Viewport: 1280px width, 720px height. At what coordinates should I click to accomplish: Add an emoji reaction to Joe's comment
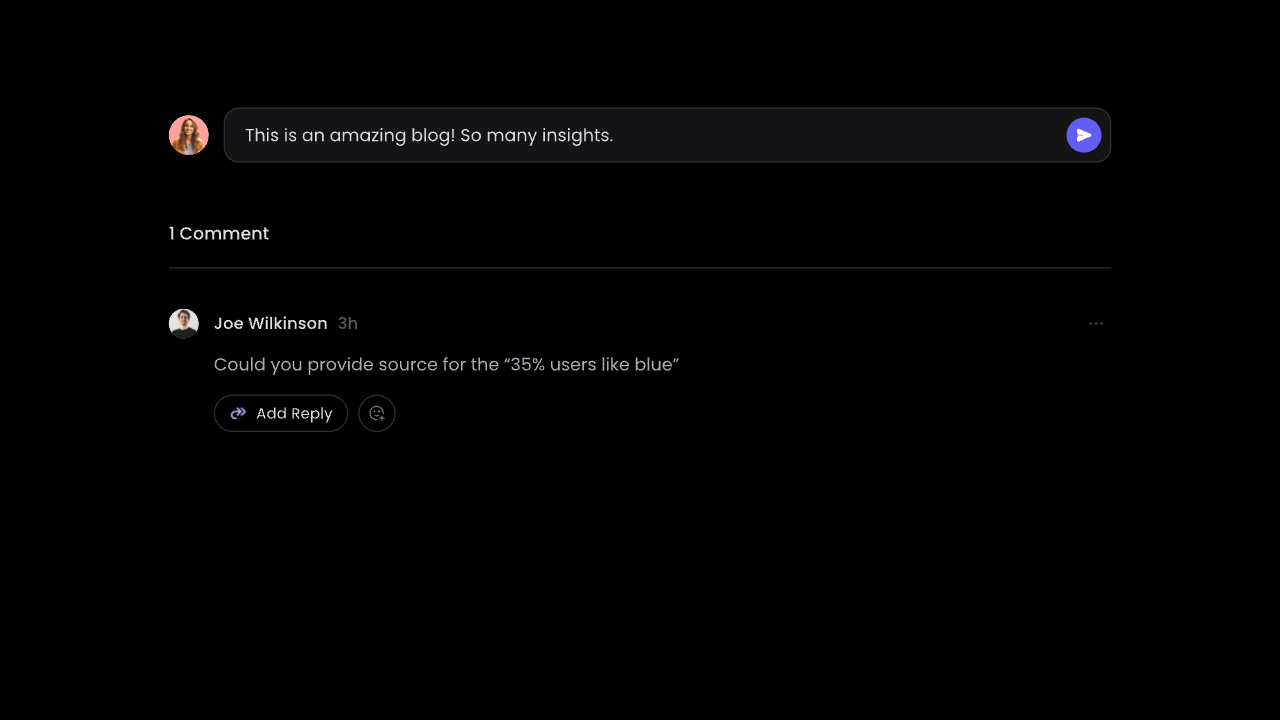tap(377, 413)
